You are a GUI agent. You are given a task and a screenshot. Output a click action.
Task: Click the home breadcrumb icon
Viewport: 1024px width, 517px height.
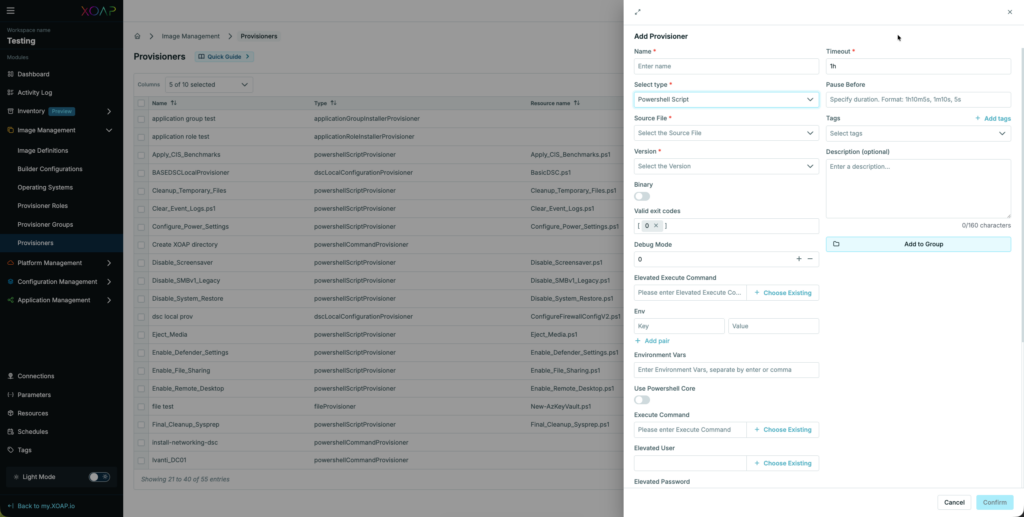[x=138, y=36]
